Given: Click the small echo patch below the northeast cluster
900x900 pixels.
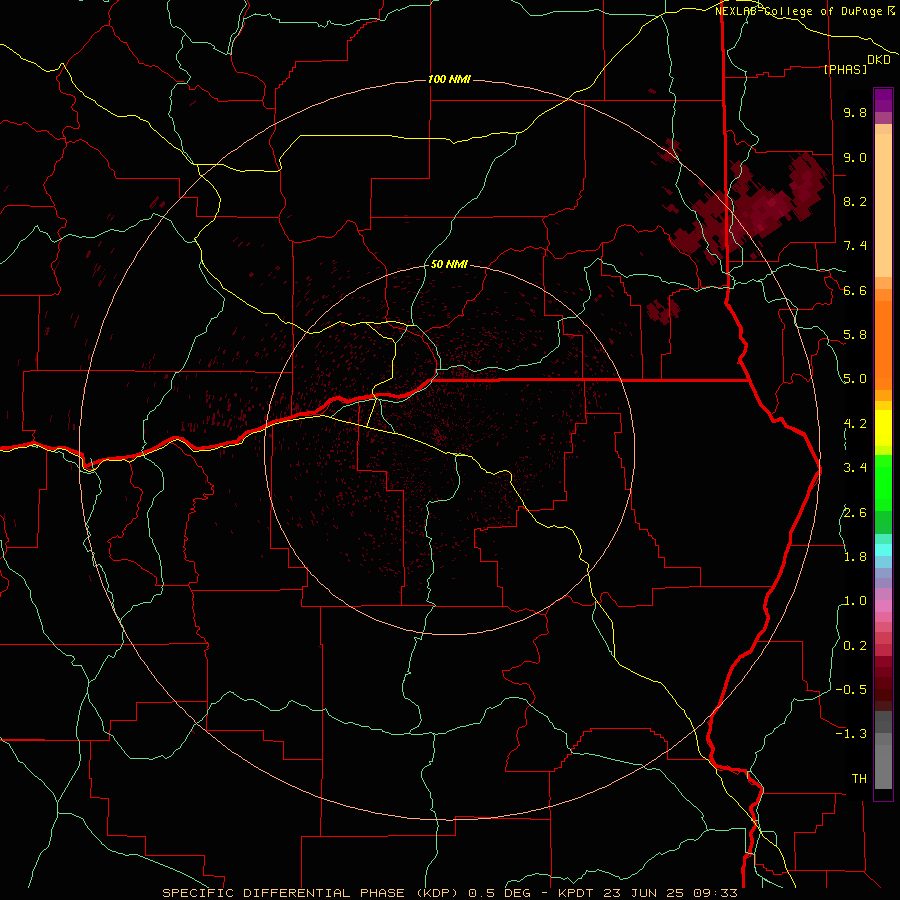Looking at the screenshot, I should [663, 311].
